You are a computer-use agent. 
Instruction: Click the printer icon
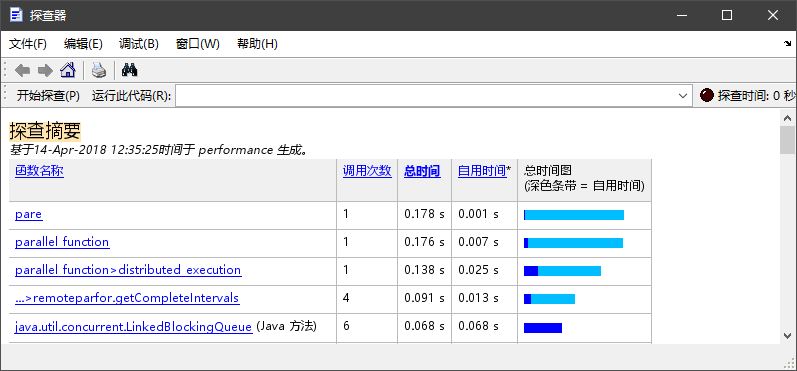point(99,70)
